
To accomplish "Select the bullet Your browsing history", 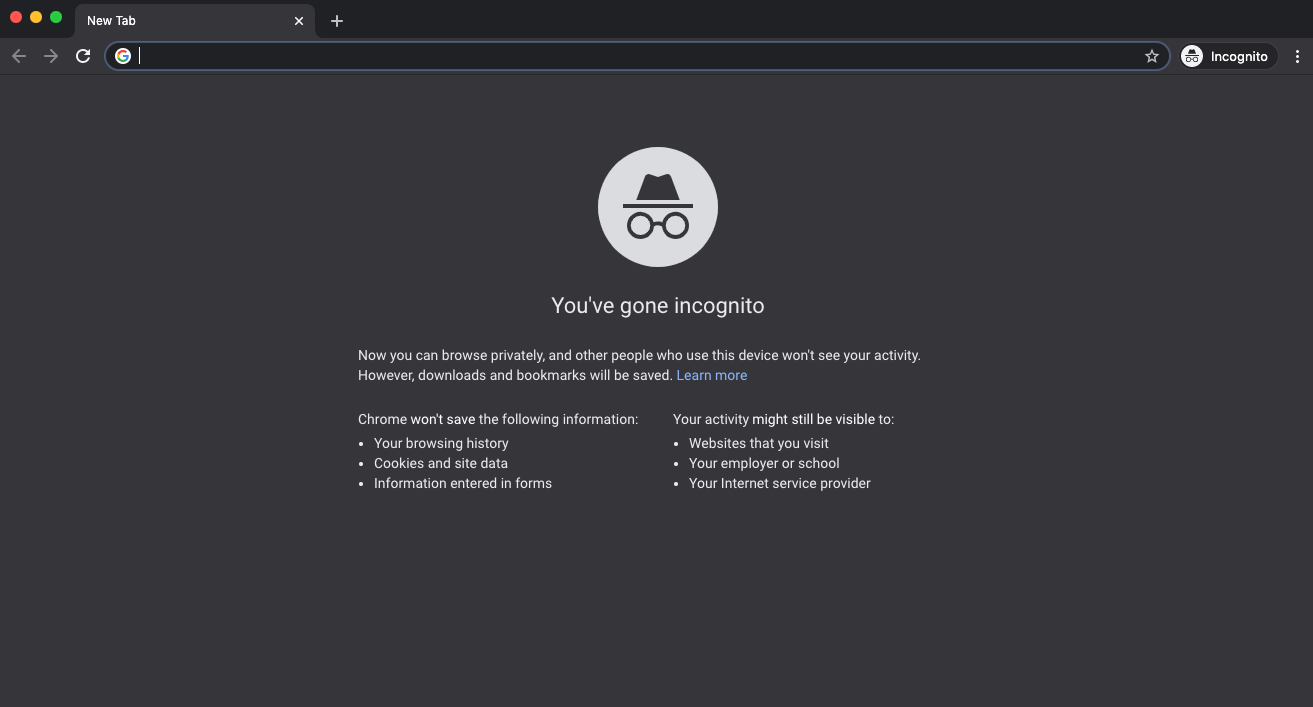I will tap(440, 443).
